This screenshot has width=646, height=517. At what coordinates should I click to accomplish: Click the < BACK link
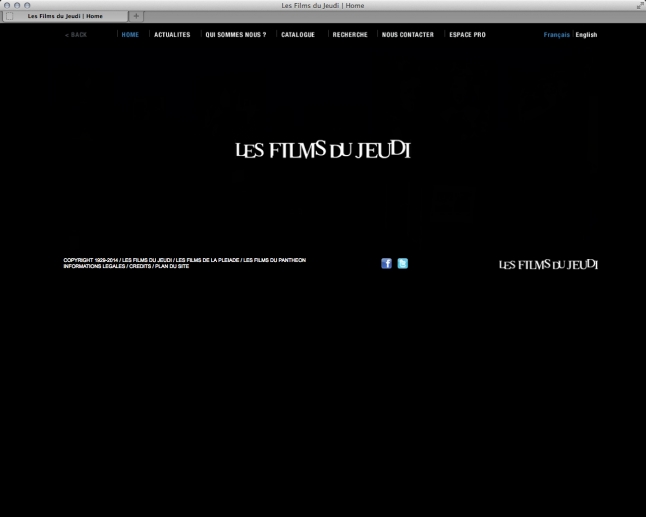(x=76, y=35)
